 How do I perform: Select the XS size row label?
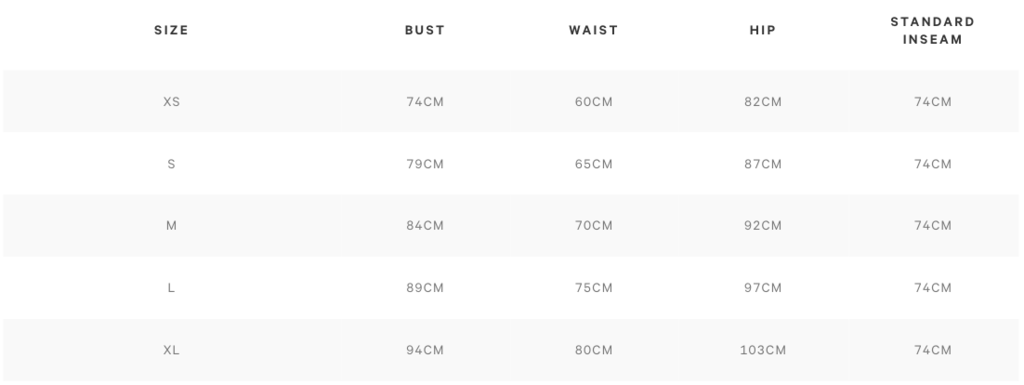point(171,102)
